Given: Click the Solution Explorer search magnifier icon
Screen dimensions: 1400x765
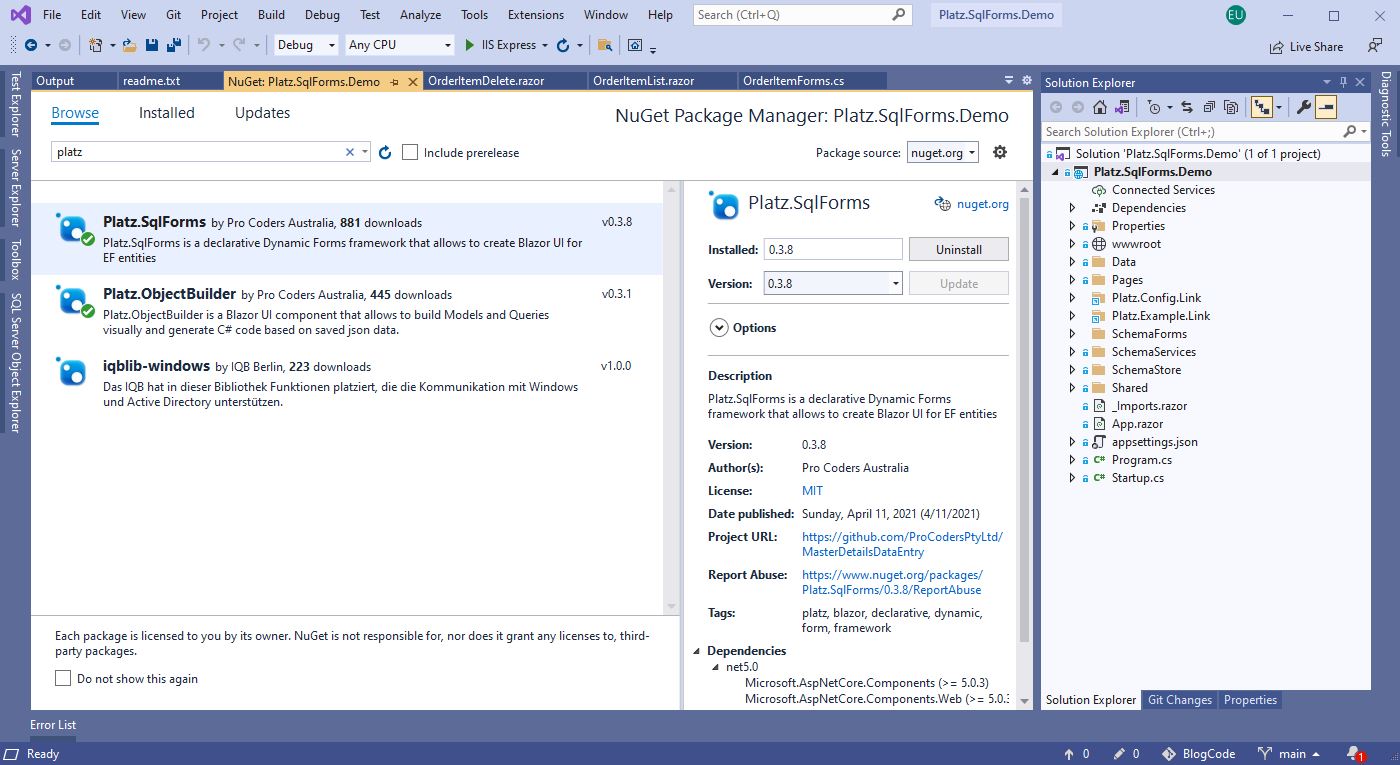Looking at the screenshot, I should 1350,131.
